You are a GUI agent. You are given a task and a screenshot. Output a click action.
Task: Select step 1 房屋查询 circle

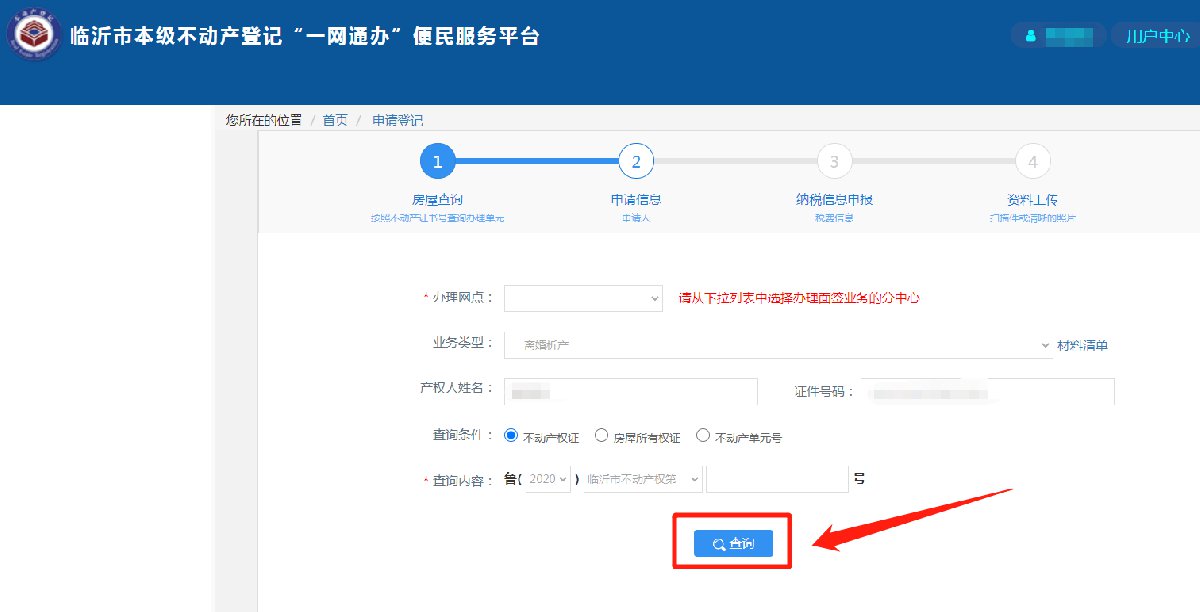coord(437,161)
